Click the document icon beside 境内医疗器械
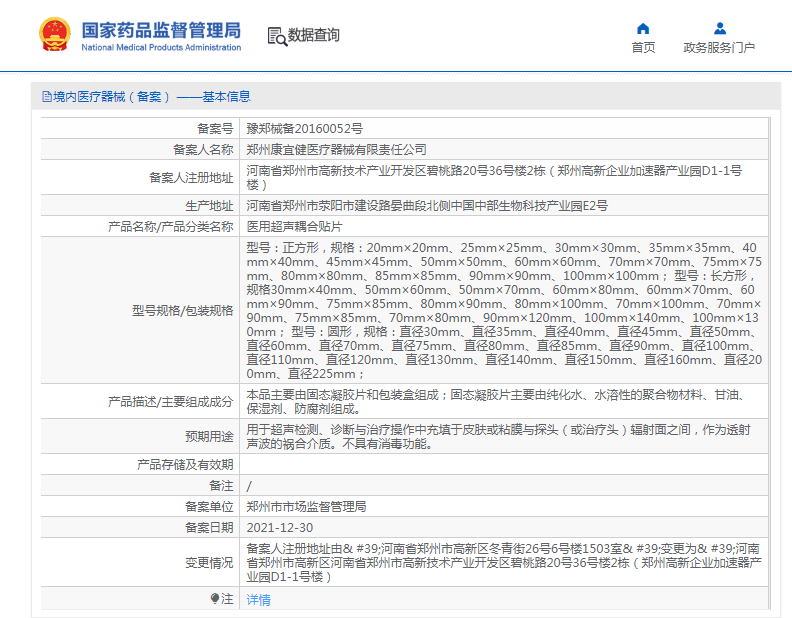The image size is (792, 618). click(47, 96)
